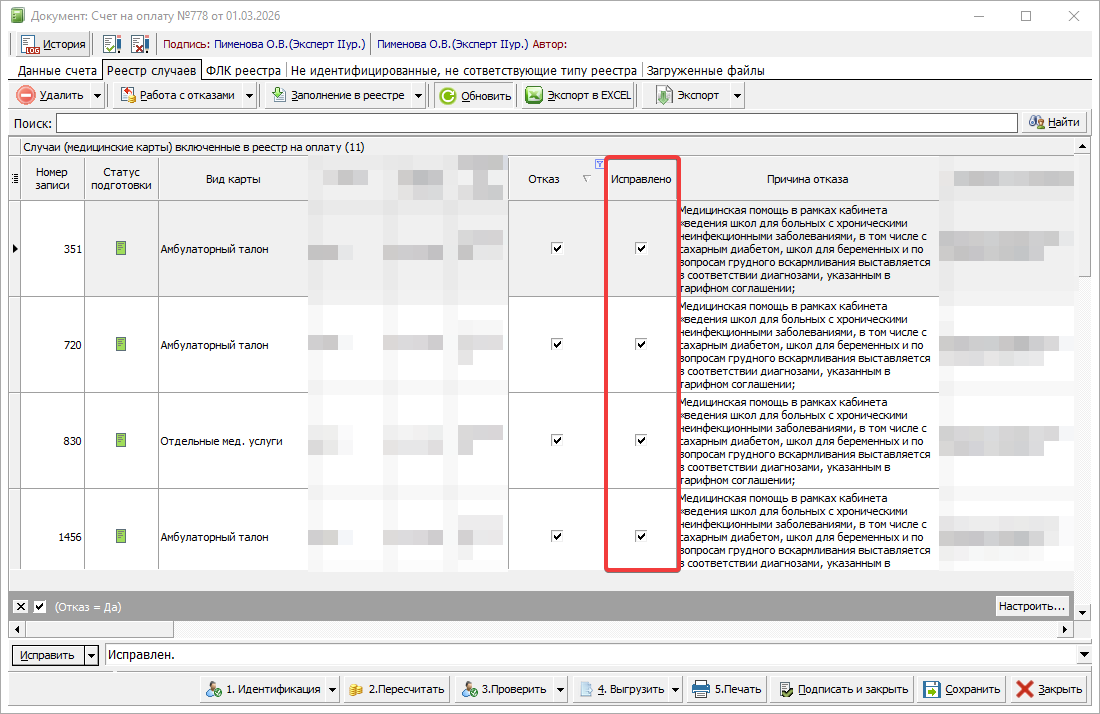Viewport: 1100px width, 714px height.
Task: Open the История log
Action: (53, 44)
